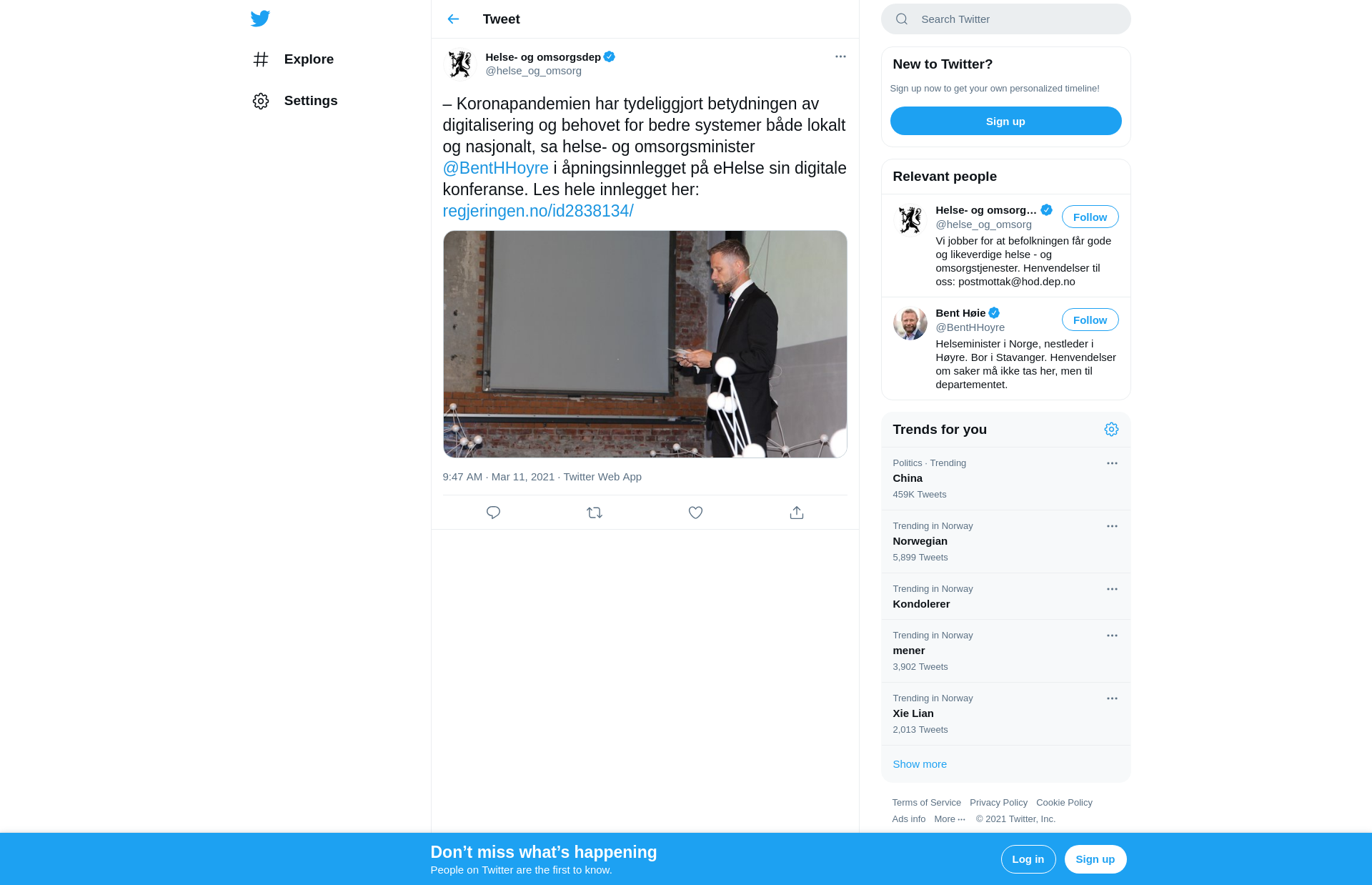Image resolution: width=1372 pixels, height=885 pixels.
Task: Open the tweet's more options menu
Action: pyautogui.click(x=840, y=56)
